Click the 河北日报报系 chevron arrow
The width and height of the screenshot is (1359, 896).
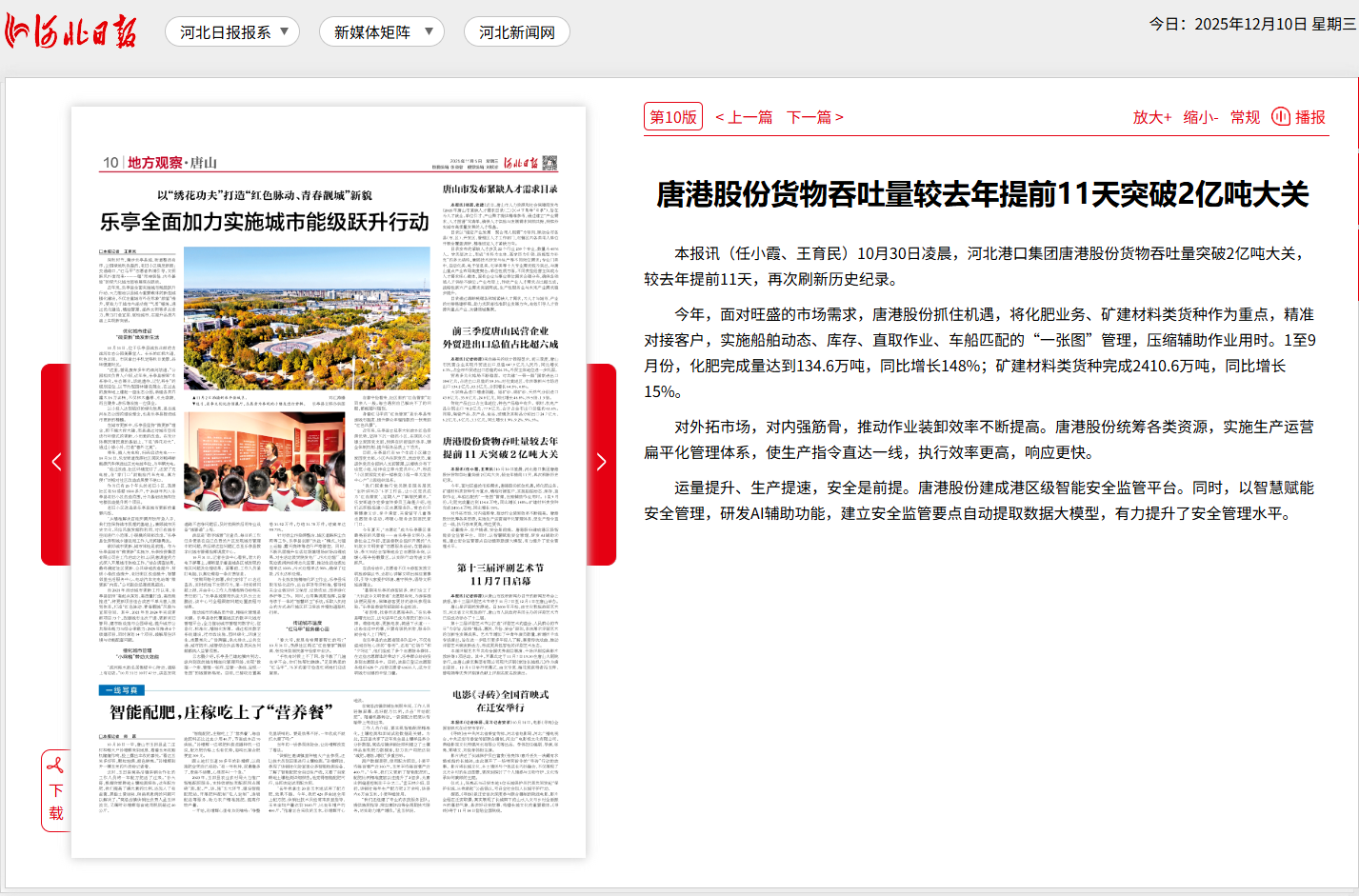283,31
